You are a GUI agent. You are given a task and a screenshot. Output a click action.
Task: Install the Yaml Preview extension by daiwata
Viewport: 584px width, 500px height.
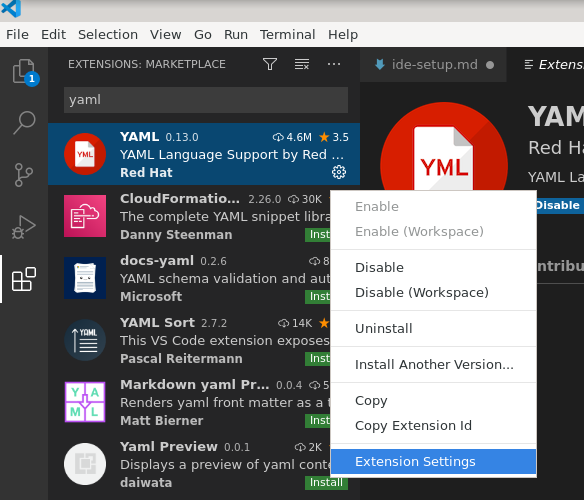point(326,482)
